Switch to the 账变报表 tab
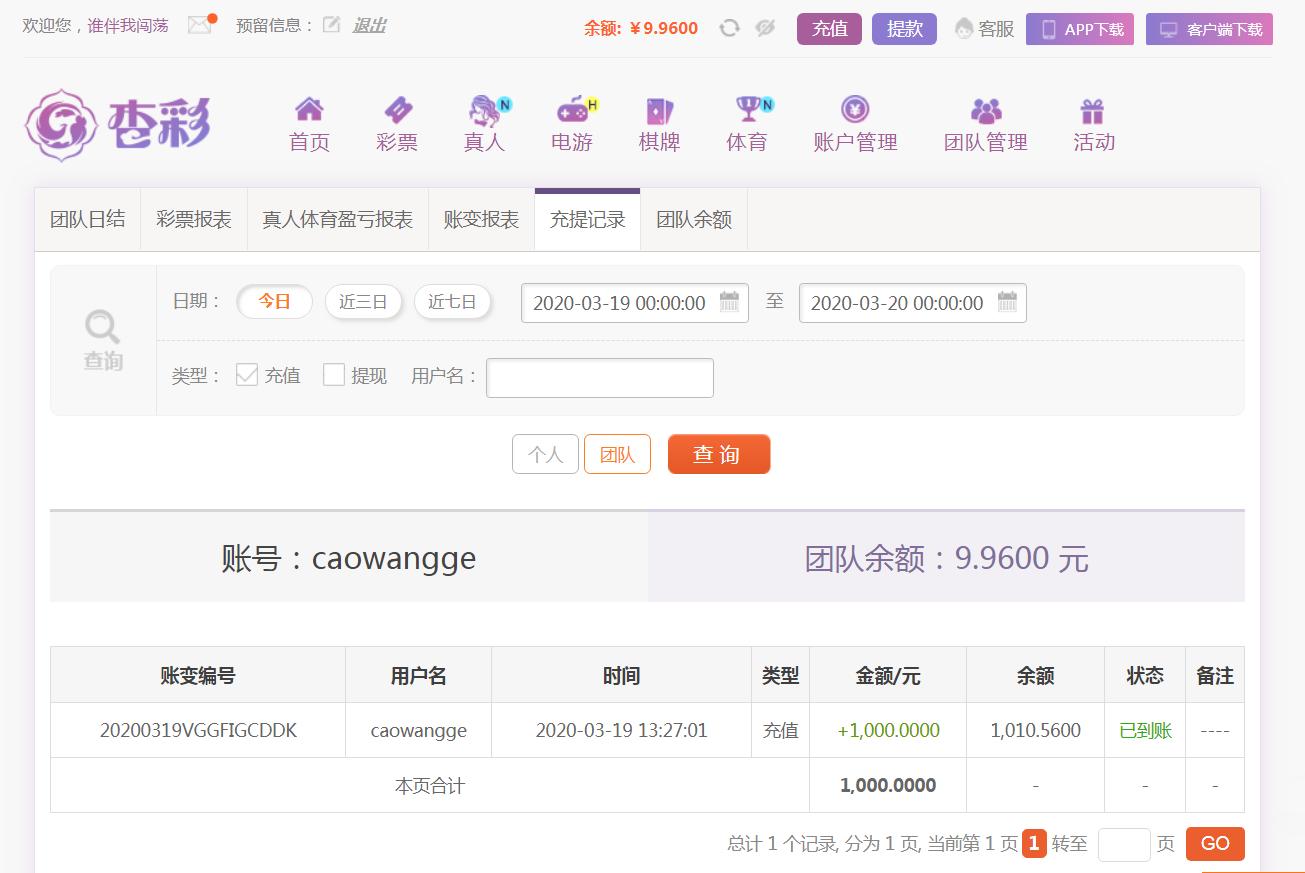This screenshot has width=1305, height=873. (x=481, y=220)
